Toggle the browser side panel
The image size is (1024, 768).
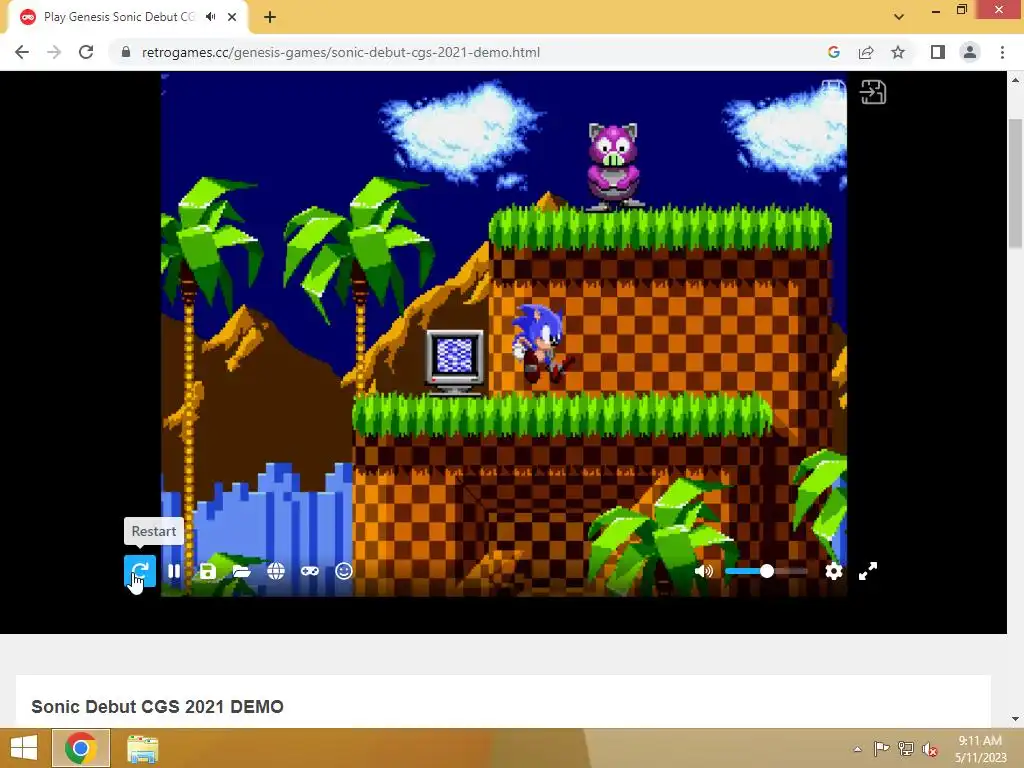pos(938,52)
